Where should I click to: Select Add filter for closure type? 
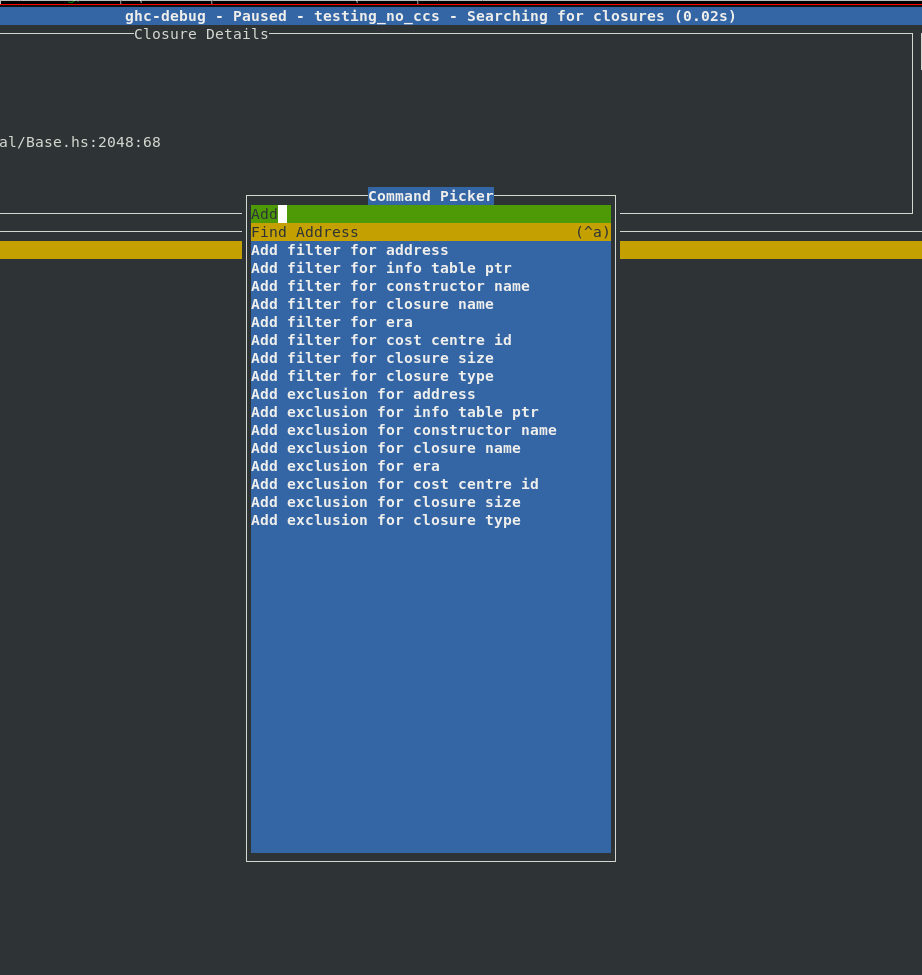pyautogui.click(x=372, y=376)
